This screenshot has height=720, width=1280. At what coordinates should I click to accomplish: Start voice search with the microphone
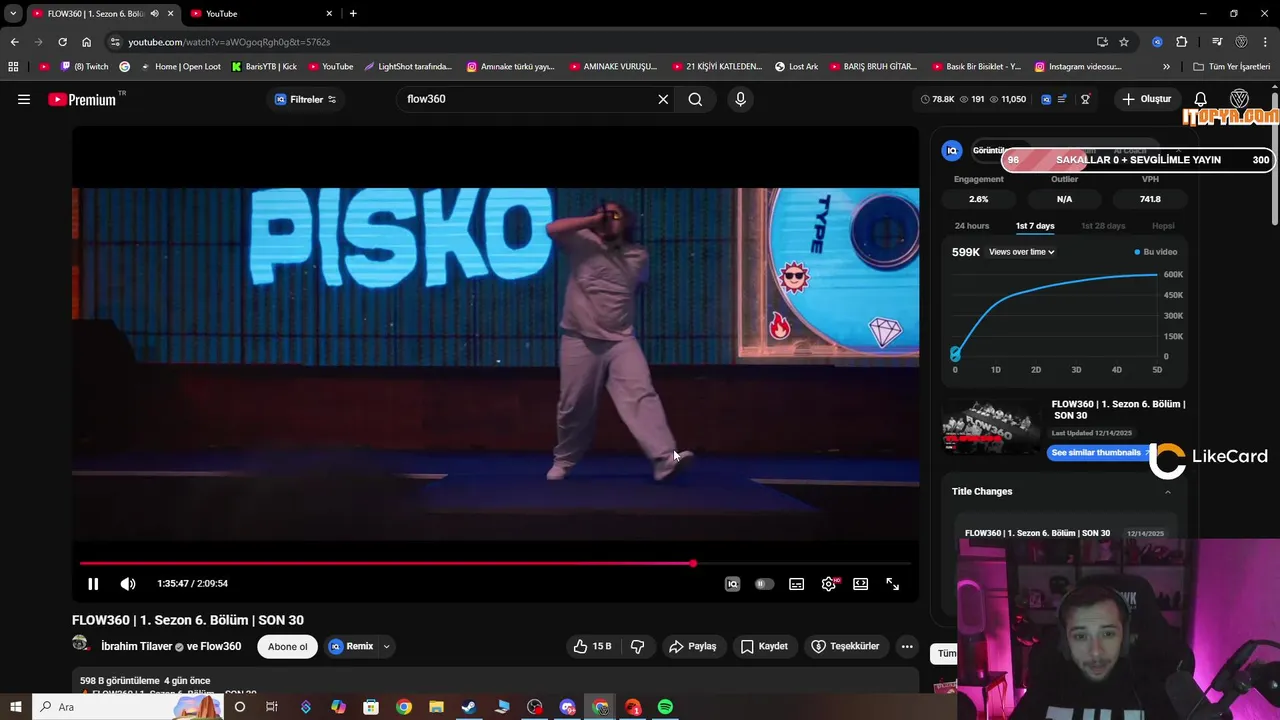(x=740, y=99)
